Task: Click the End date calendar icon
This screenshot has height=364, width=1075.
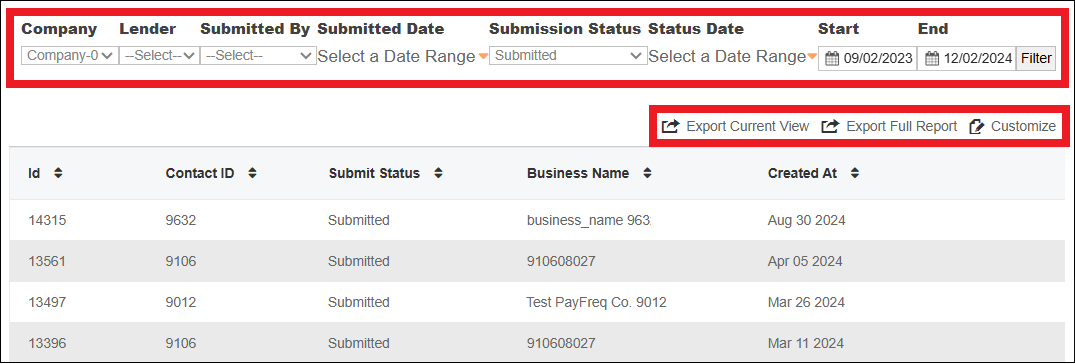Action: (x=932, y=59)
